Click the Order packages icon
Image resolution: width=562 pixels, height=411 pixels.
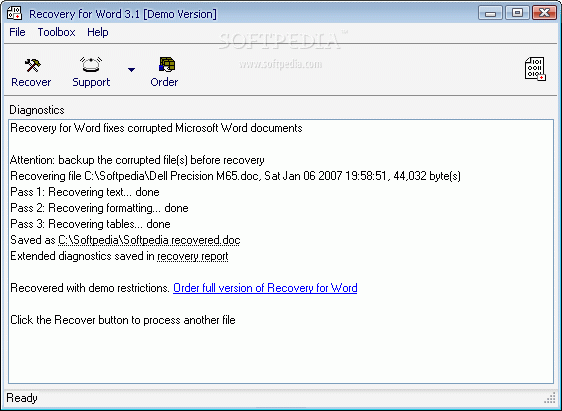pos(167,64)
